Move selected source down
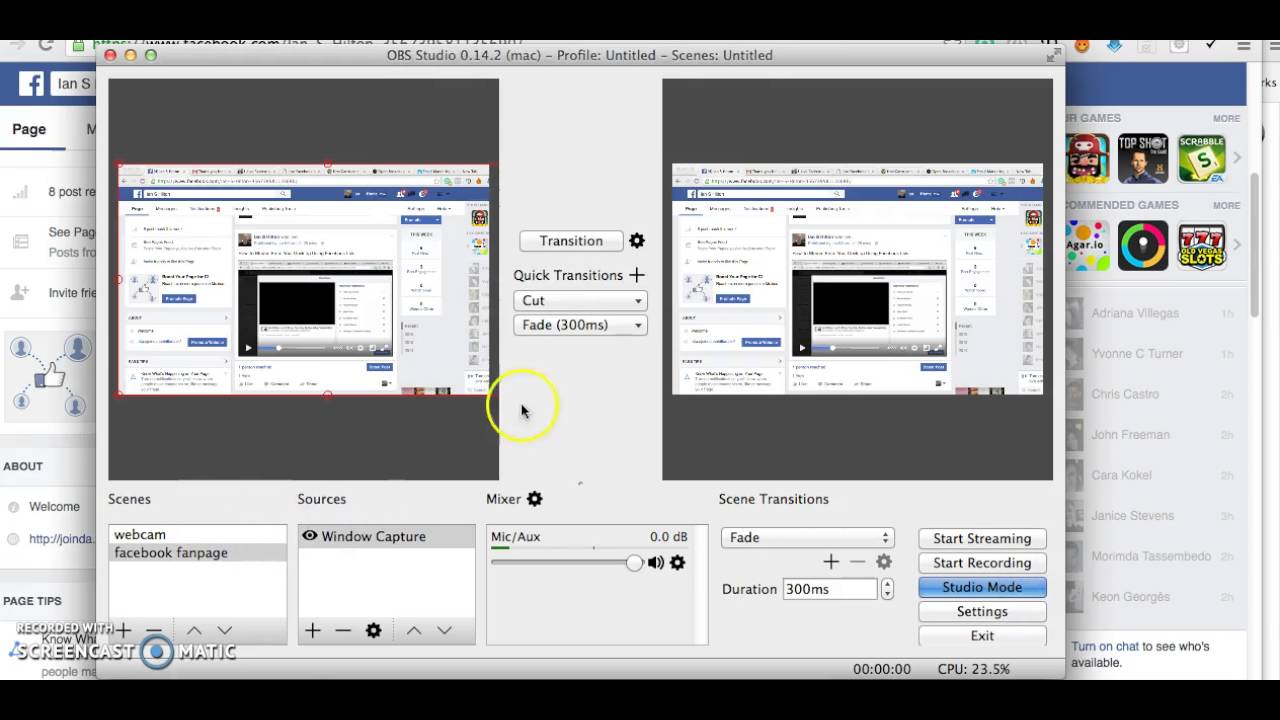 click(x=445, y=631)
